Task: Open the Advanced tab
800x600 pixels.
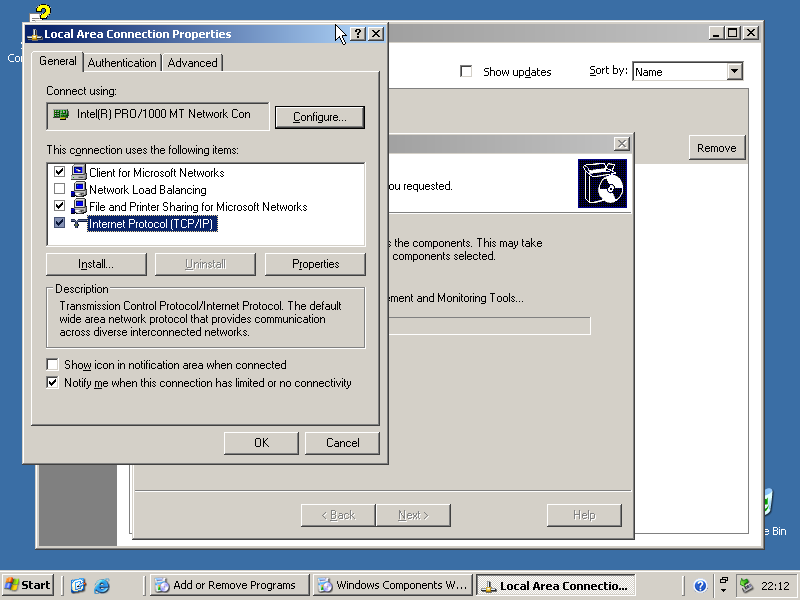Action: coord(192,63)
